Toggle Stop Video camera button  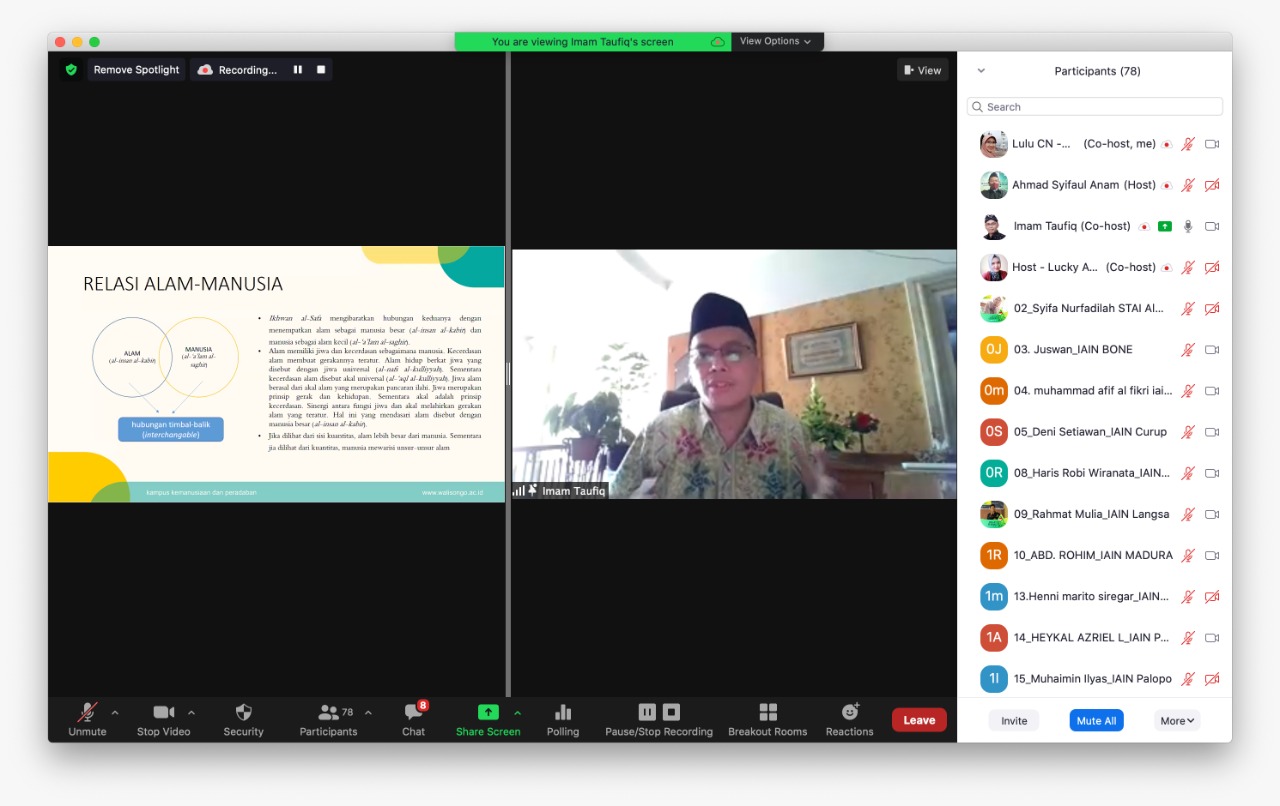(x=163, y=713)
